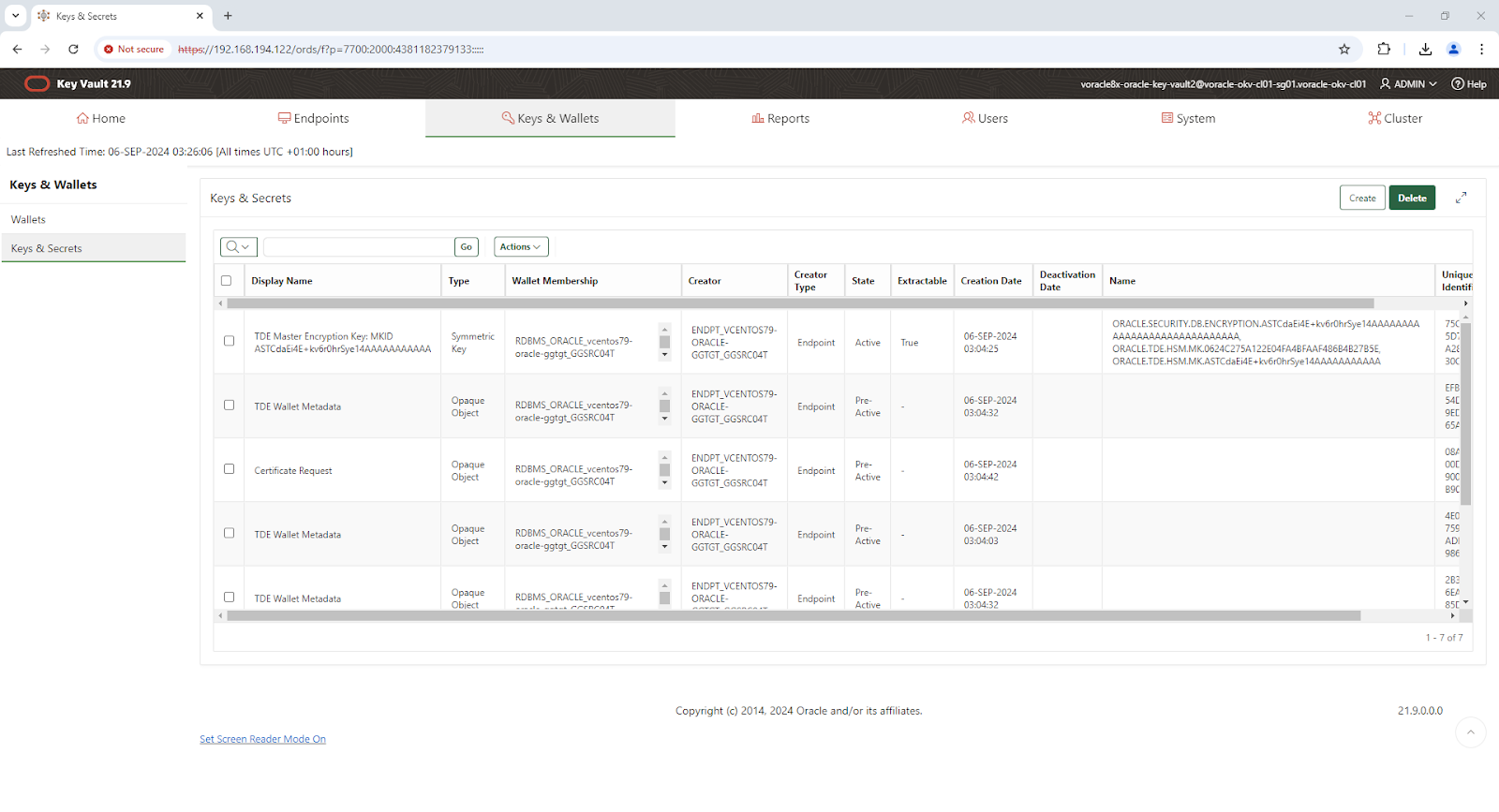Open the Certificate Request display name
This screenshot has height=812, width=1499.
[293, 471]
